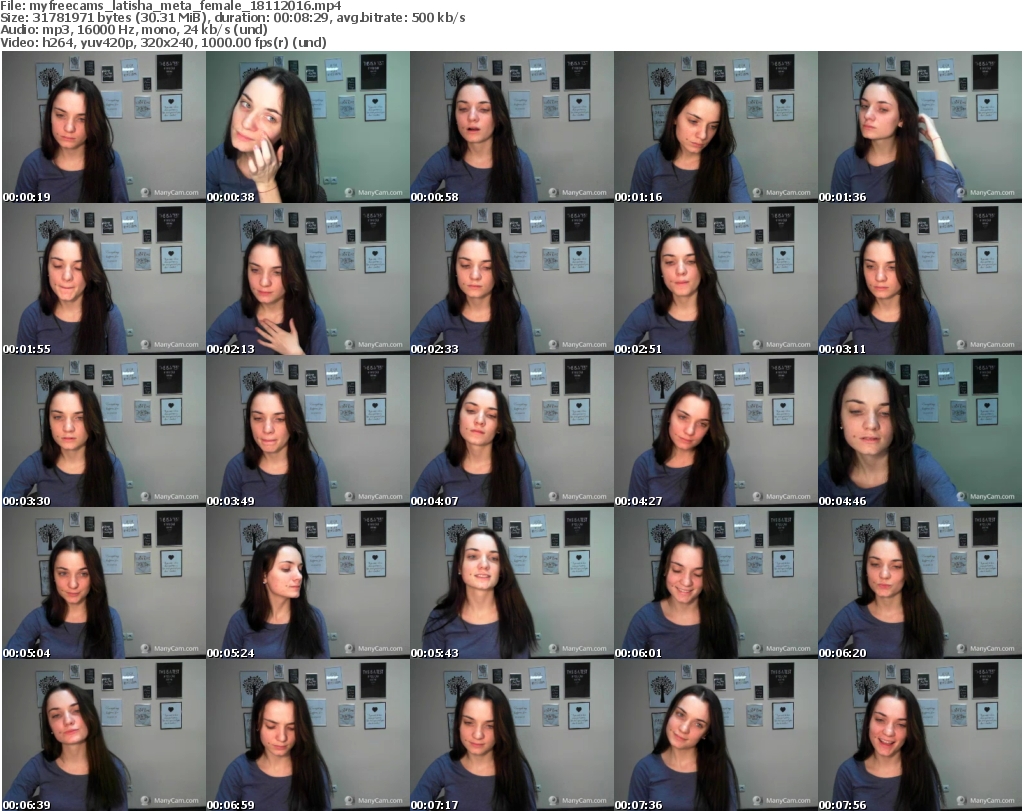Select the thumbnail at 00:04:07
This screenshot has height=811, width=1024.
tap(511, 431)
